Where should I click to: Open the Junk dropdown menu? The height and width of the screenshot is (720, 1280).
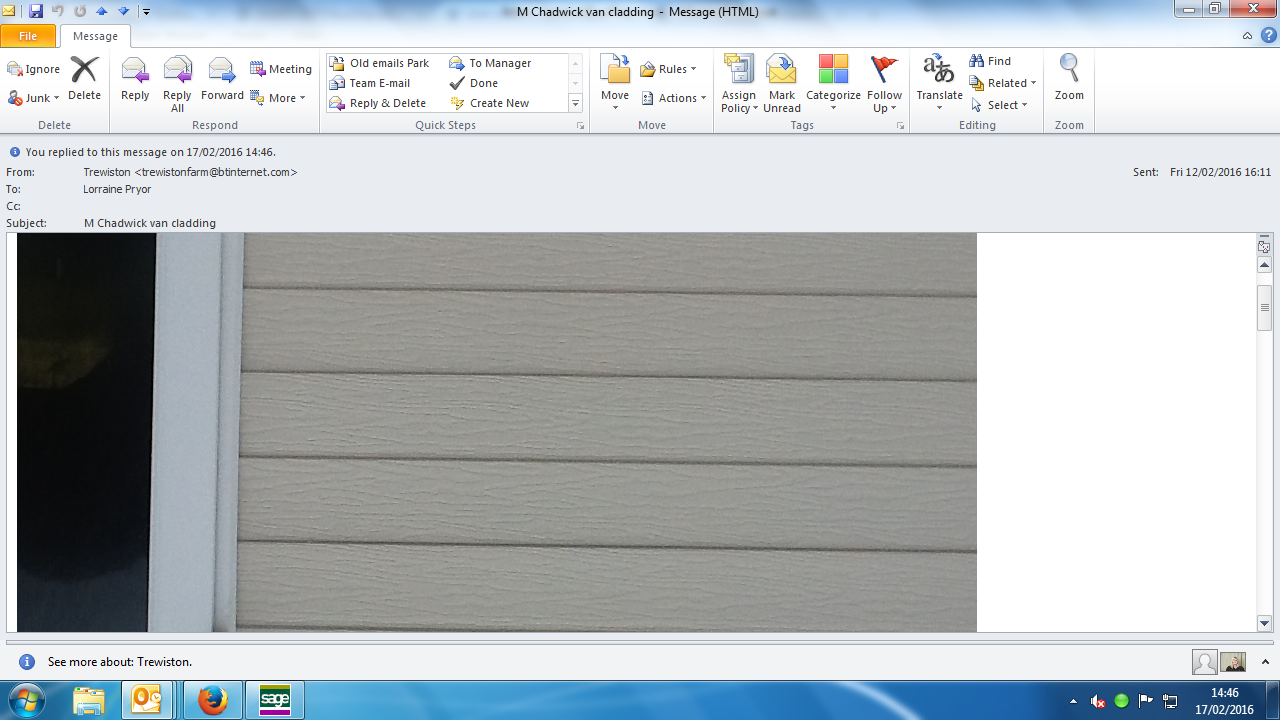[34, 98]
